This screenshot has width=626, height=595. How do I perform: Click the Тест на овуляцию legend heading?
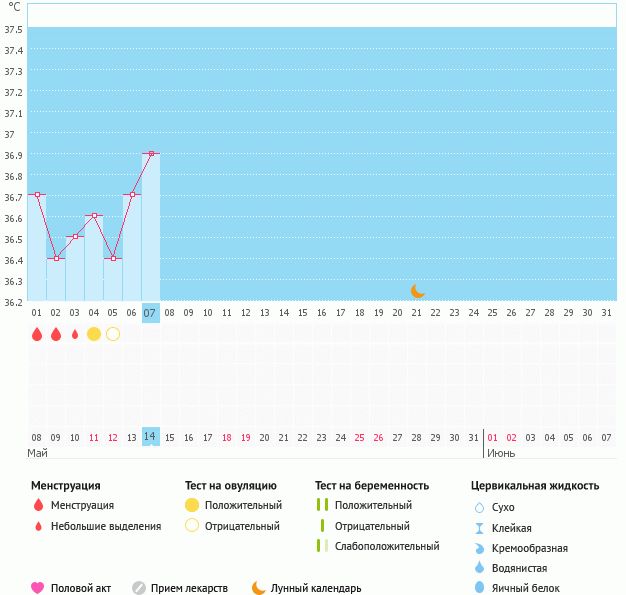pos(231,486)
